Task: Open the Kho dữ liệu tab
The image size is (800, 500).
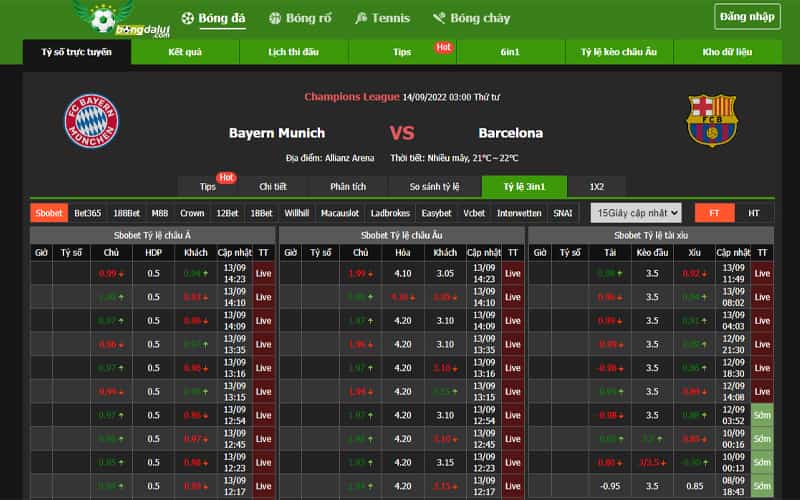Action: 728,52
